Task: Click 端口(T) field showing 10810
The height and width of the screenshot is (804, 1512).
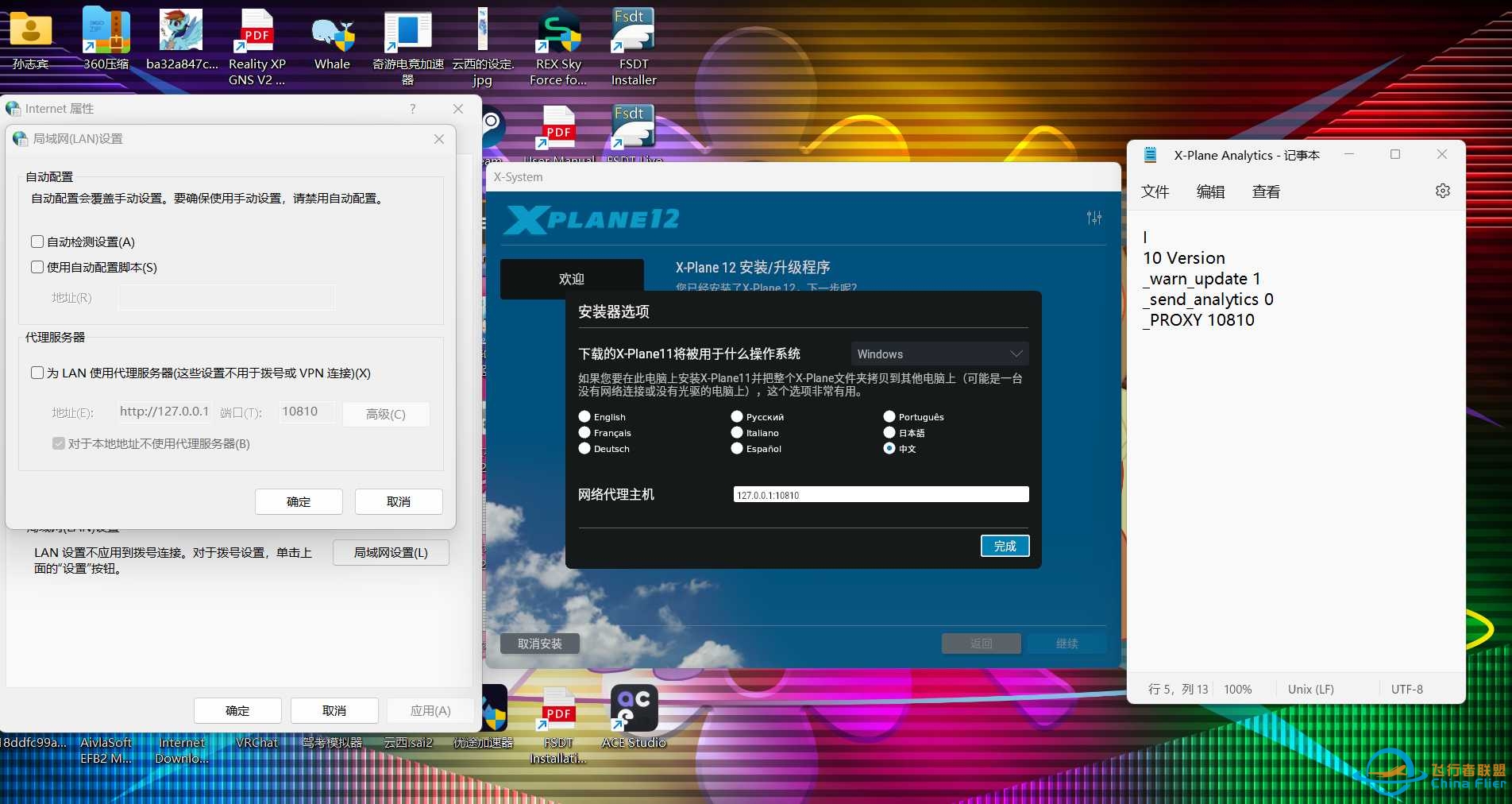Action: pos(307,412)
